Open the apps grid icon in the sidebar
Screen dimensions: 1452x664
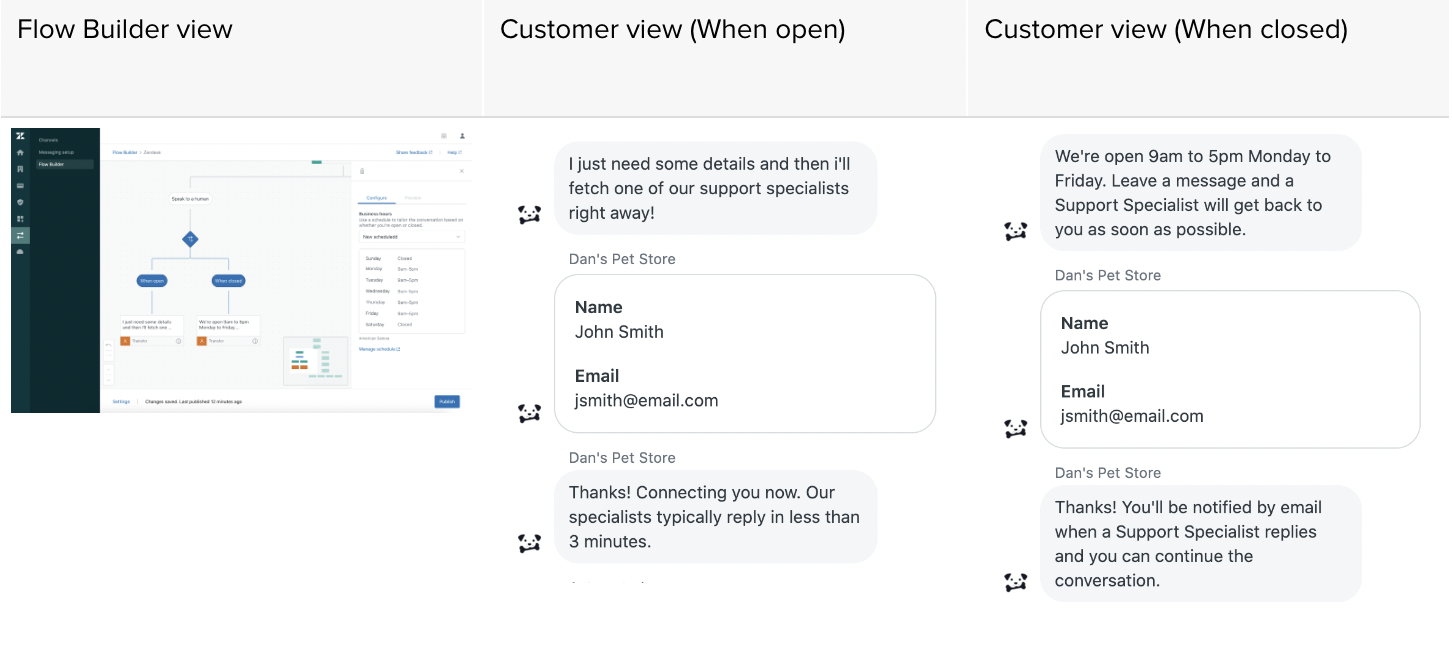20,219
